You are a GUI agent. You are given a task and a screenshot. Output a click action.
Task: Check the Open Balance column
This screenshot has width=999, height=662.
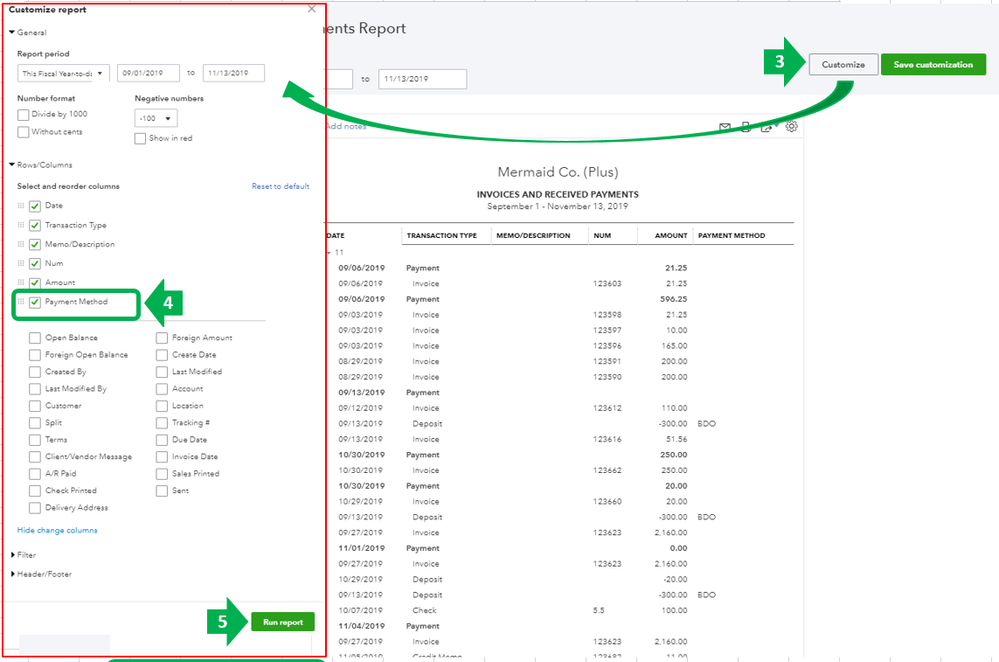pyautogui.click(x=35, y=338)
